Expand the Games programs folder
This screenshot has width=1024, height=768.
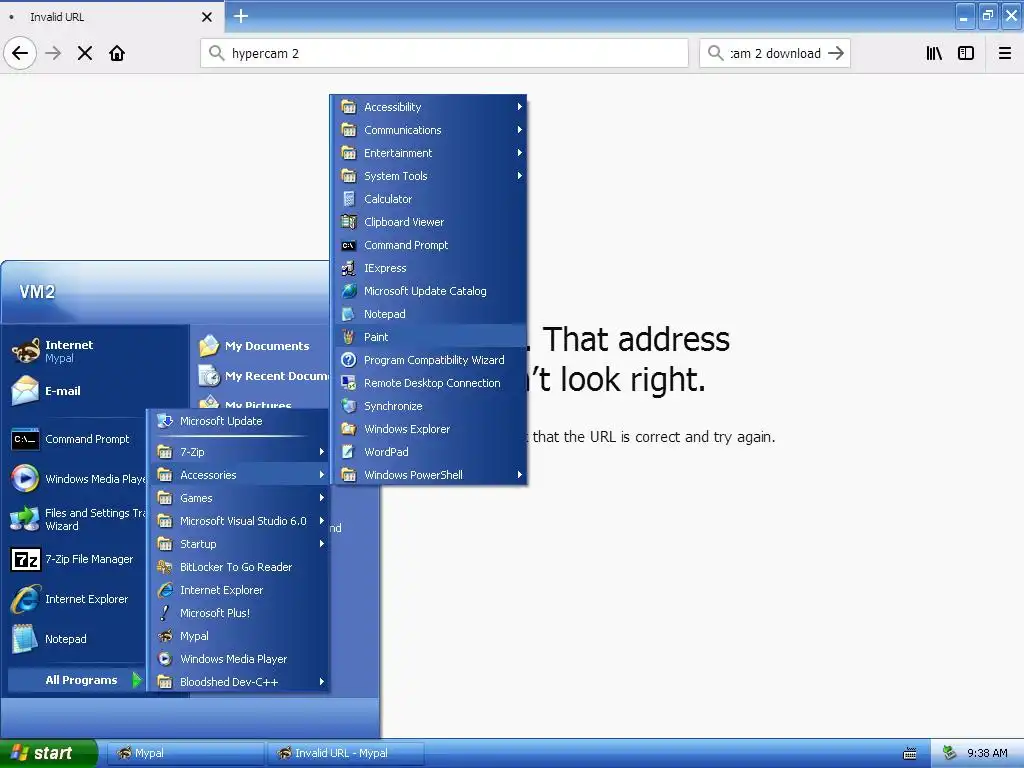[239, 498]
